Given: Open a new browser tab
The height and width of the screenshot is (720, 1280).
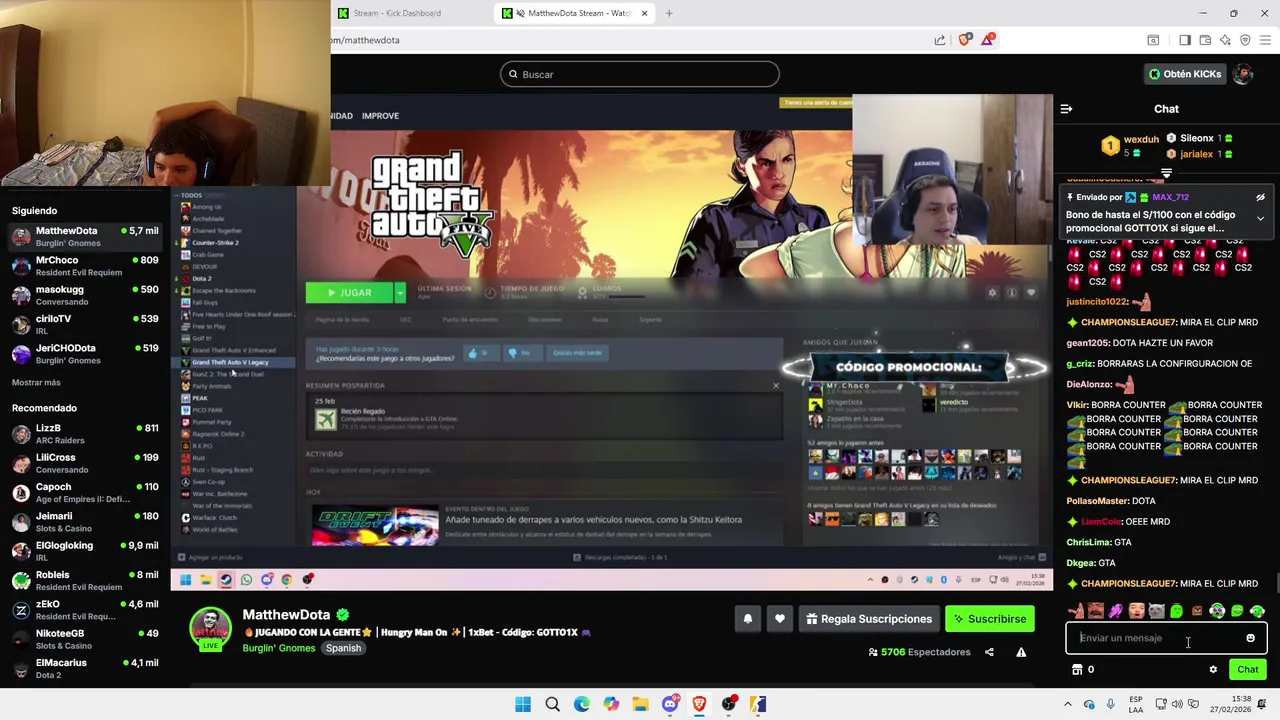Looking at the screenshot, I should [x=669, y=13].
